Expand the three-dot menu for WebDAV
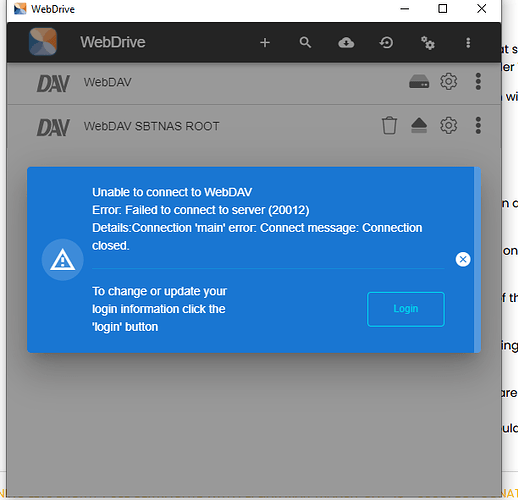 coord(478,81)
